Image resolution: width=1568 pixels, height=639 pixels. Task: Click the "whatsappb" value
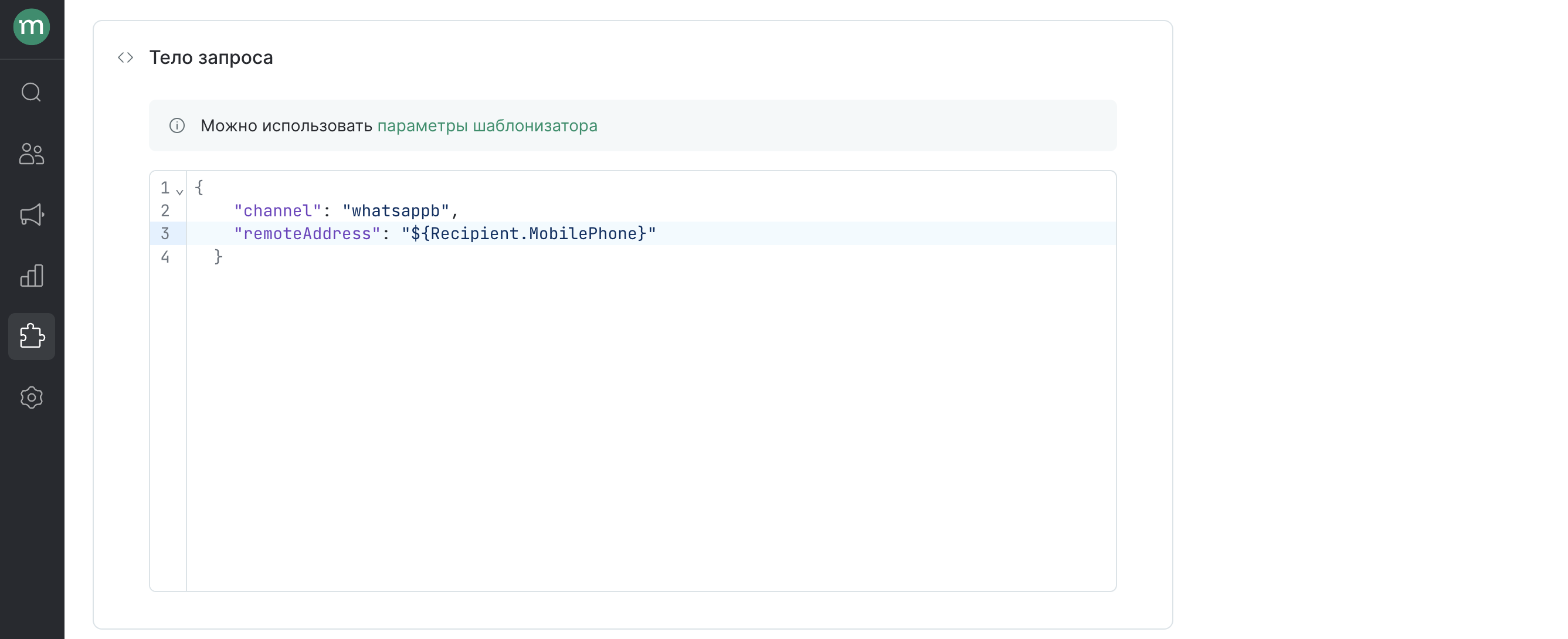point(396,210)
